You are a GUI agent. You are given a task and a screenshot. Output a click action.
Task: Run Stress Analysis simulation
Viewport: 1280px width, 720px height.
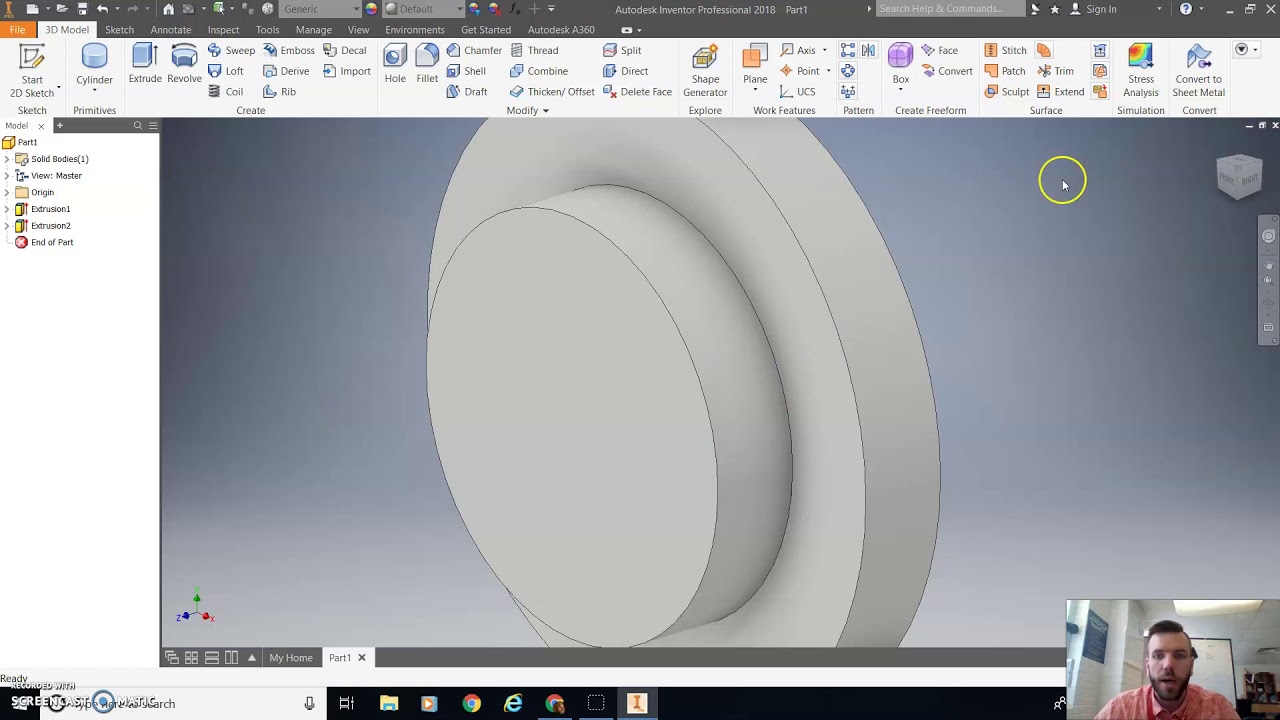click(x=1141, y=71)
